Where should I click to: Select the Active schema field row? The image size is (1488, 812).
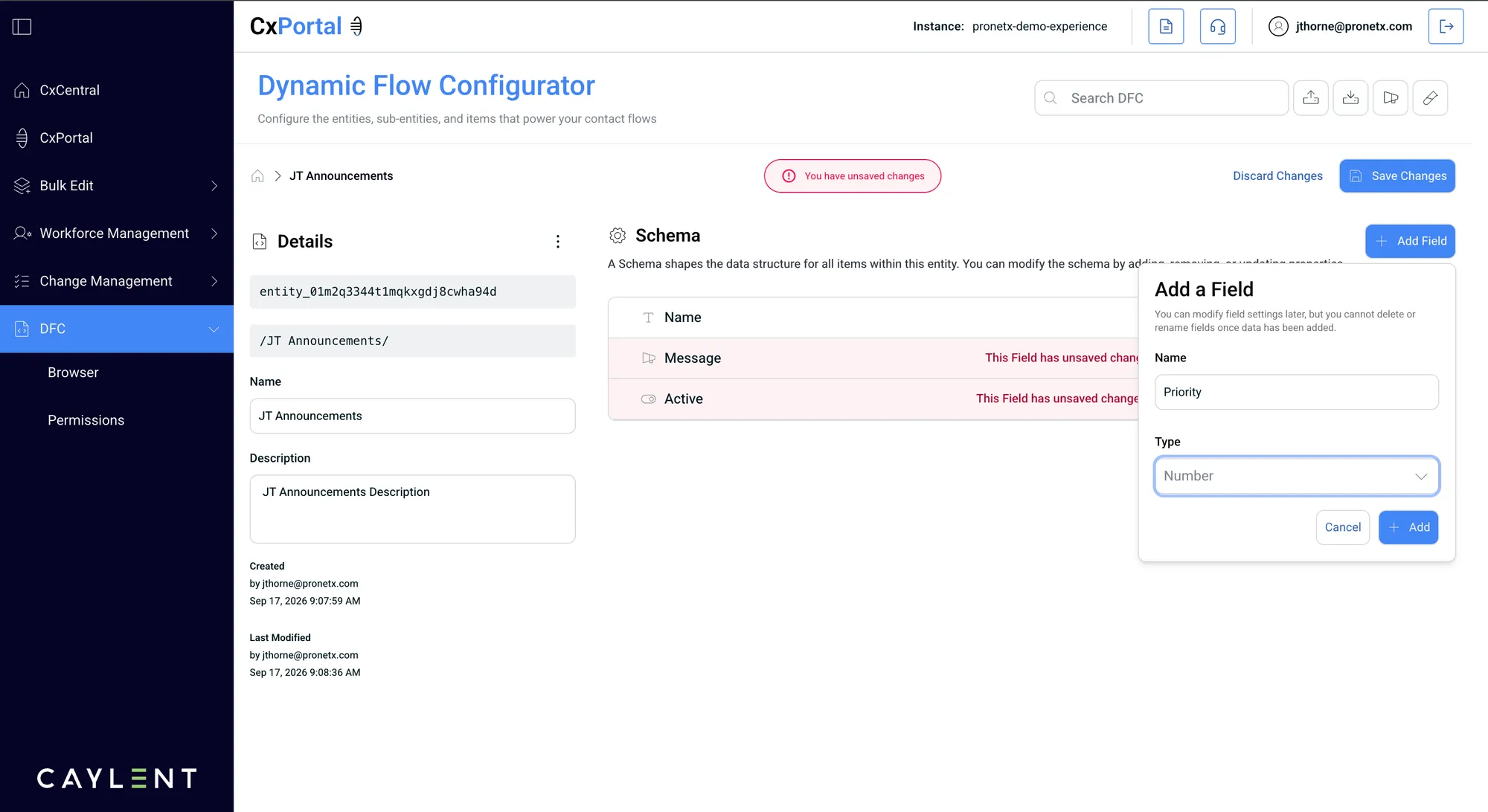pyautogui.click(x=873, y=399)
